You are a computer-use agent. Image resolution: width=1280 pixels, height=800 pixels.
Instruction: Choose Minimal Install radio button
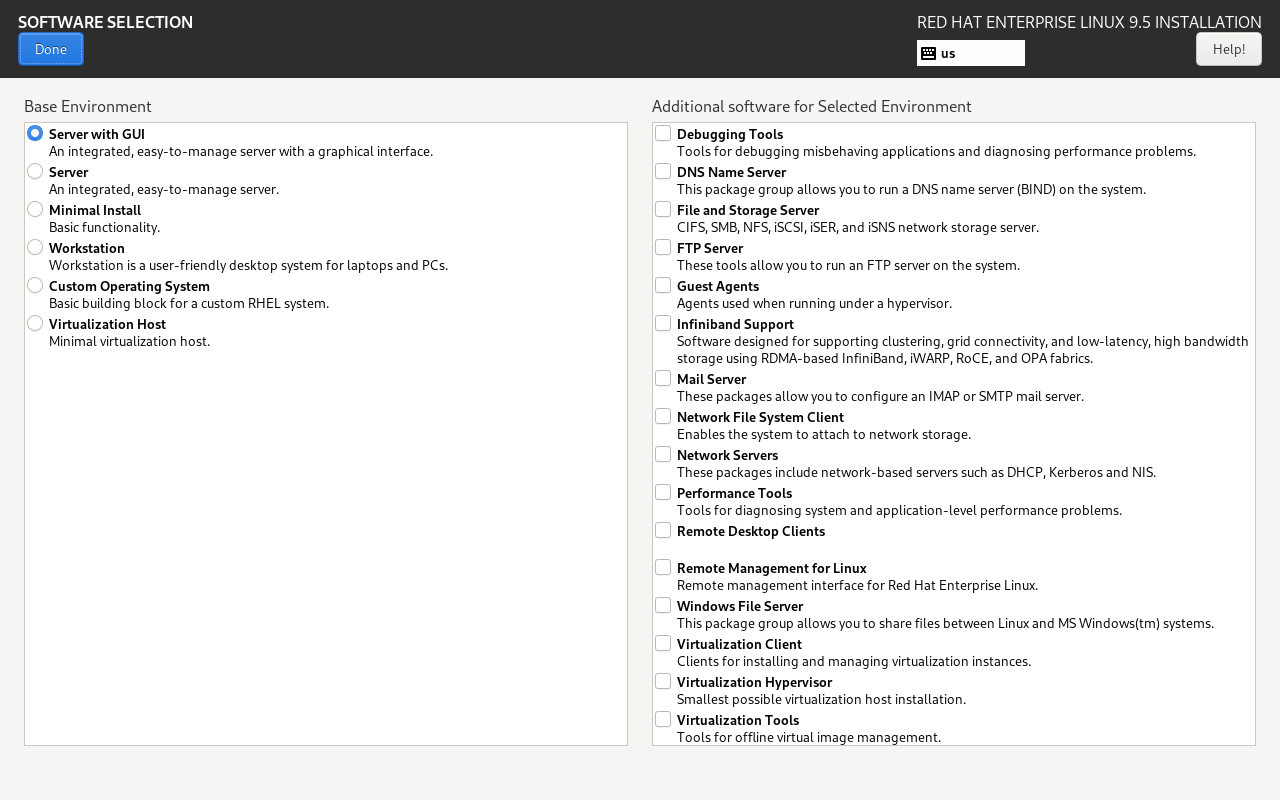point(35,209)
